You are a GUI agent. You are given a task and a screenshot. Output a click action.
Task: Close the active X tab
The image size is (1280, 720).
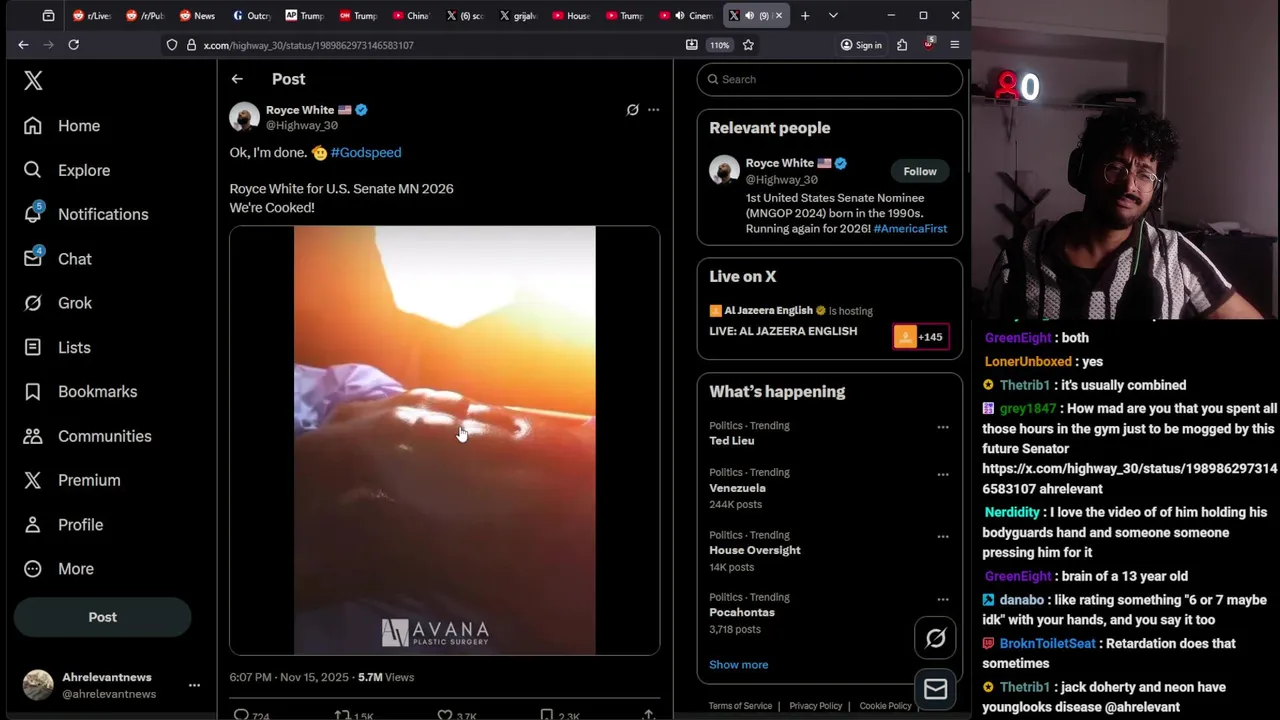point(778,16)
